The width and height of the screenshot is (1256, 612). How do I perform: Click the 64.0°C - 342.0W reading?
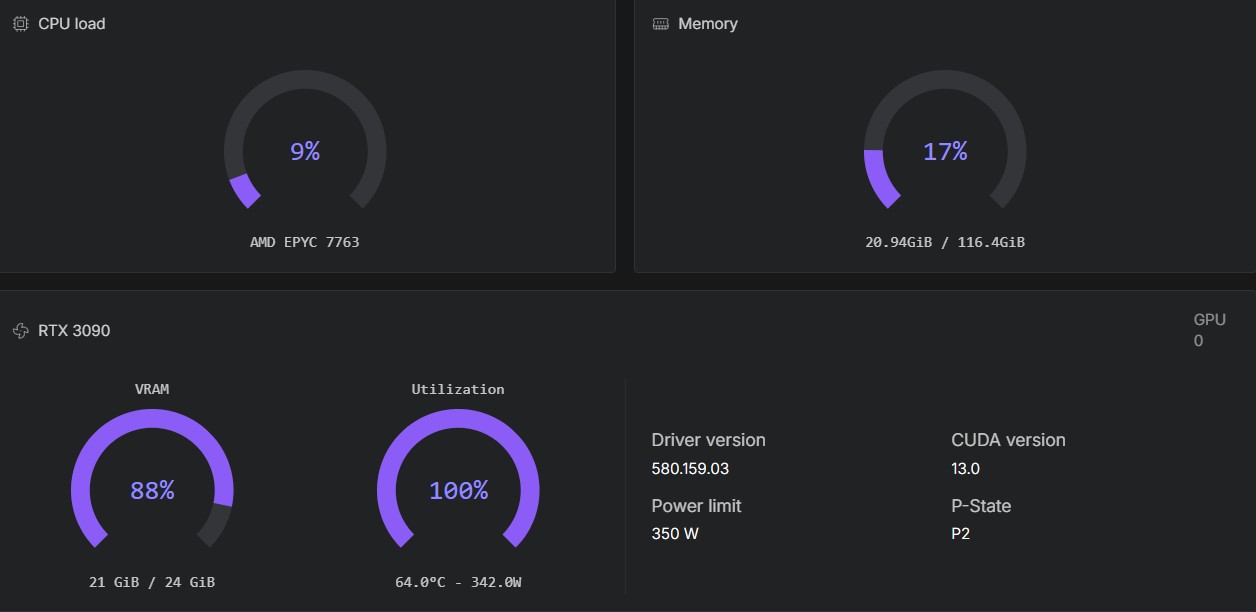point(458,582)
